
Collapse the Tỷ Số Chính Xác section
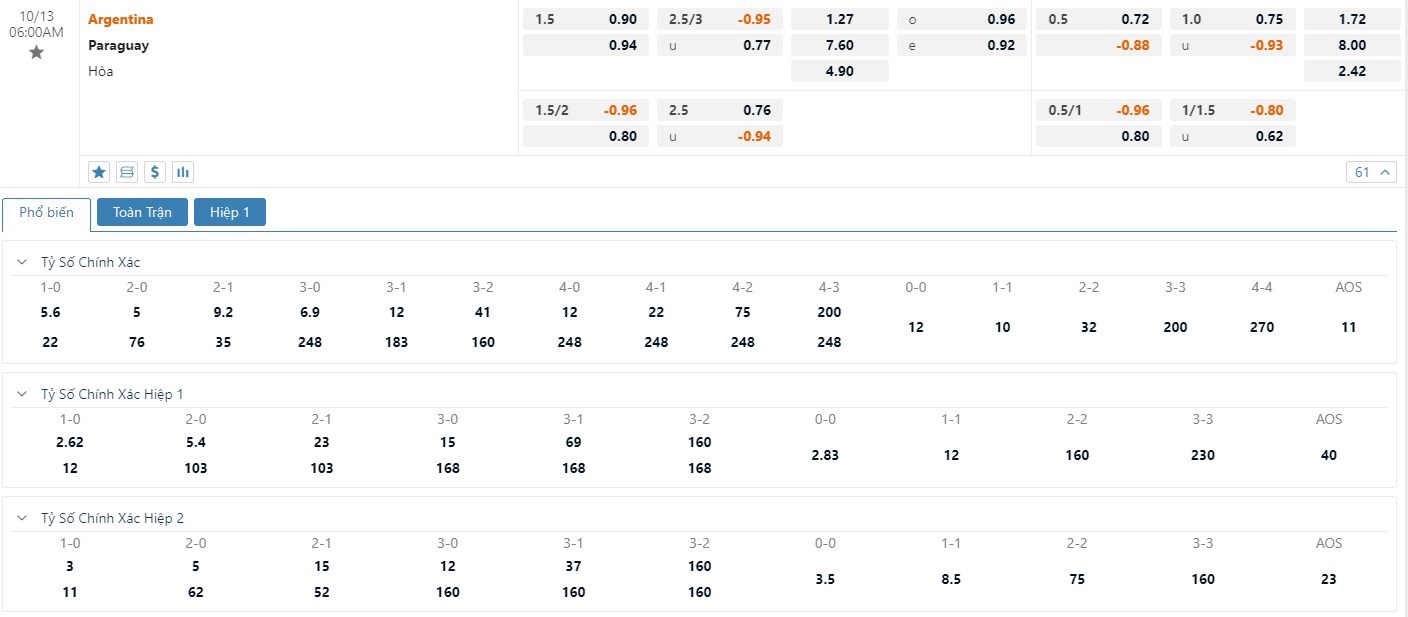22,262
